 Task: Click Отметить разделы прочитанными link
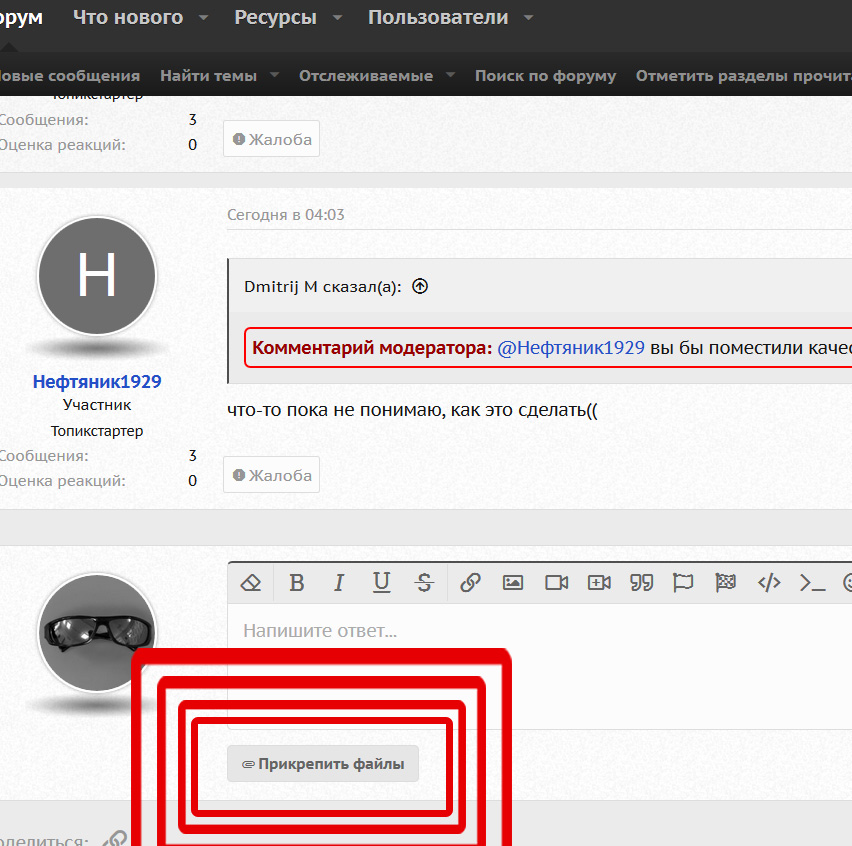[x=744, y=76]
